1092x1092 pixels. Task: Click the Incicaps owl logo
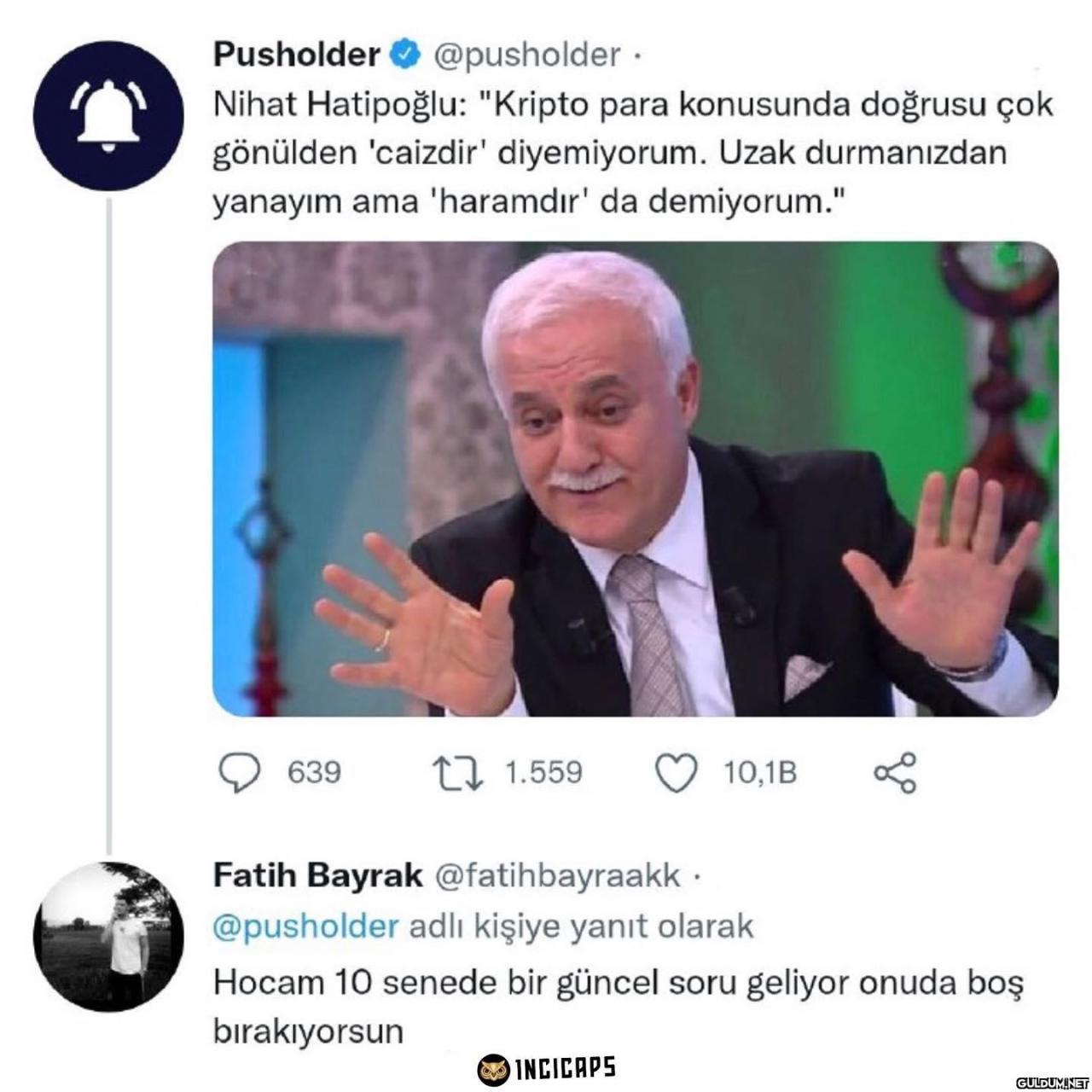coord(492,1068)
